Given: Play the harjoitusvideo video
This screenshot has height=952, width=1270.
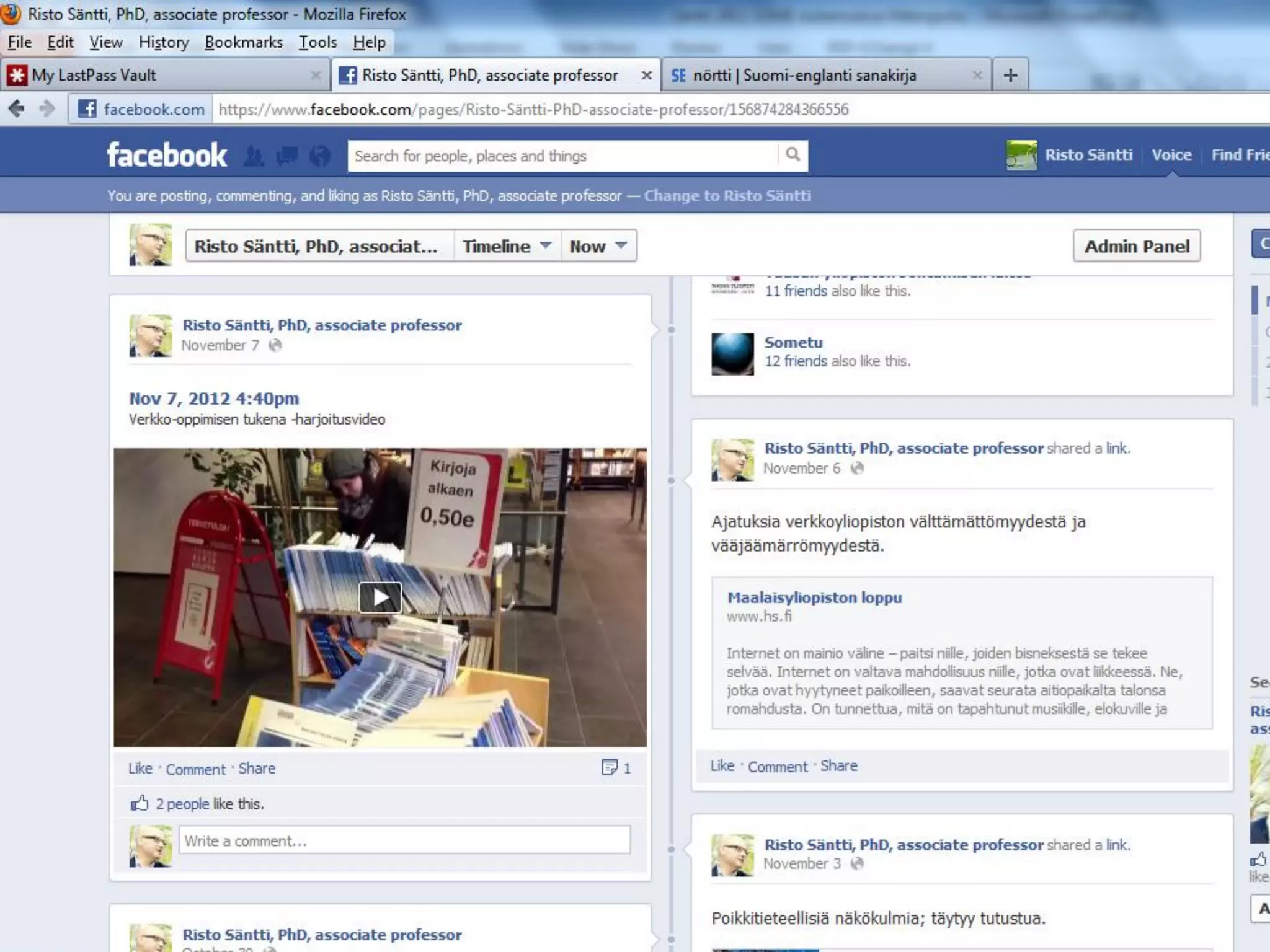Looking at the screenshot, I should pos(380,597).
